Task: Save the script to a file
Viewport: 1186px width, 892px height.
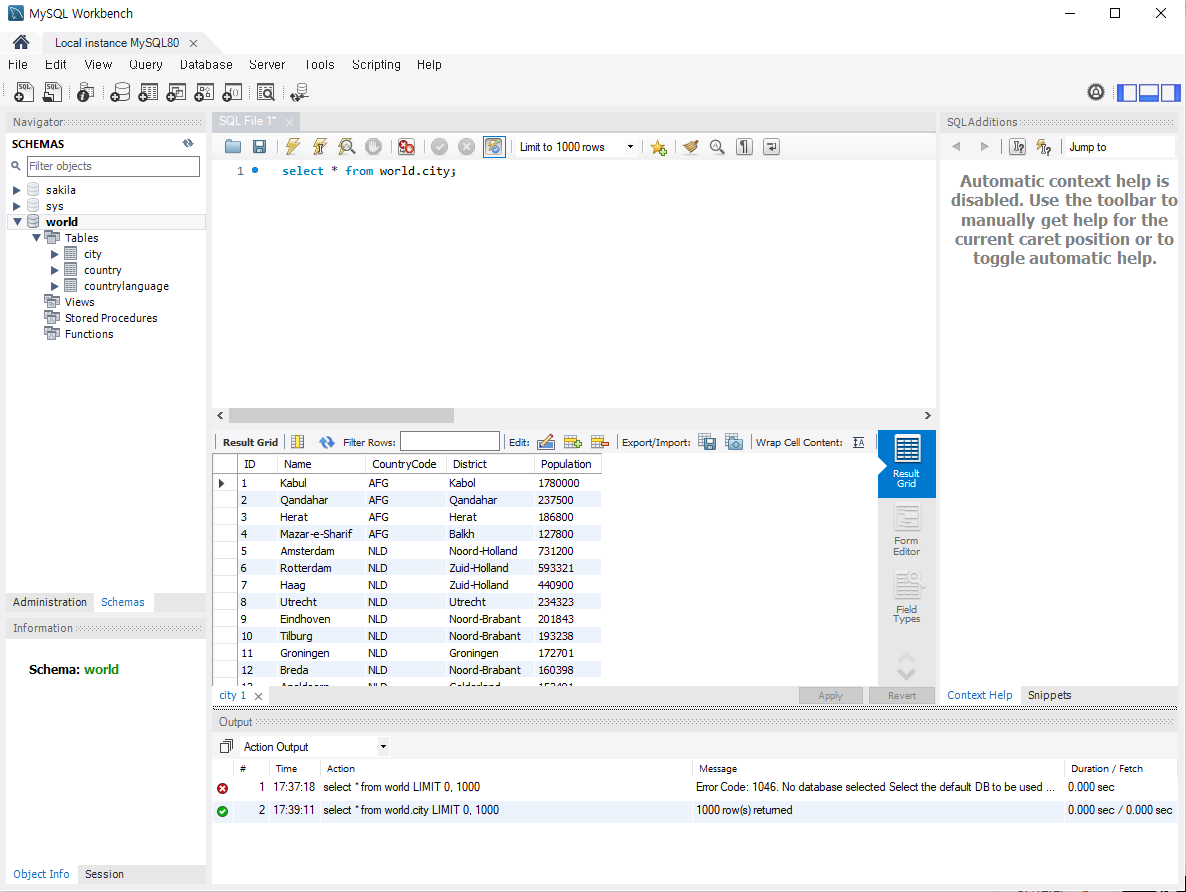Action: [x=259, y=147]
